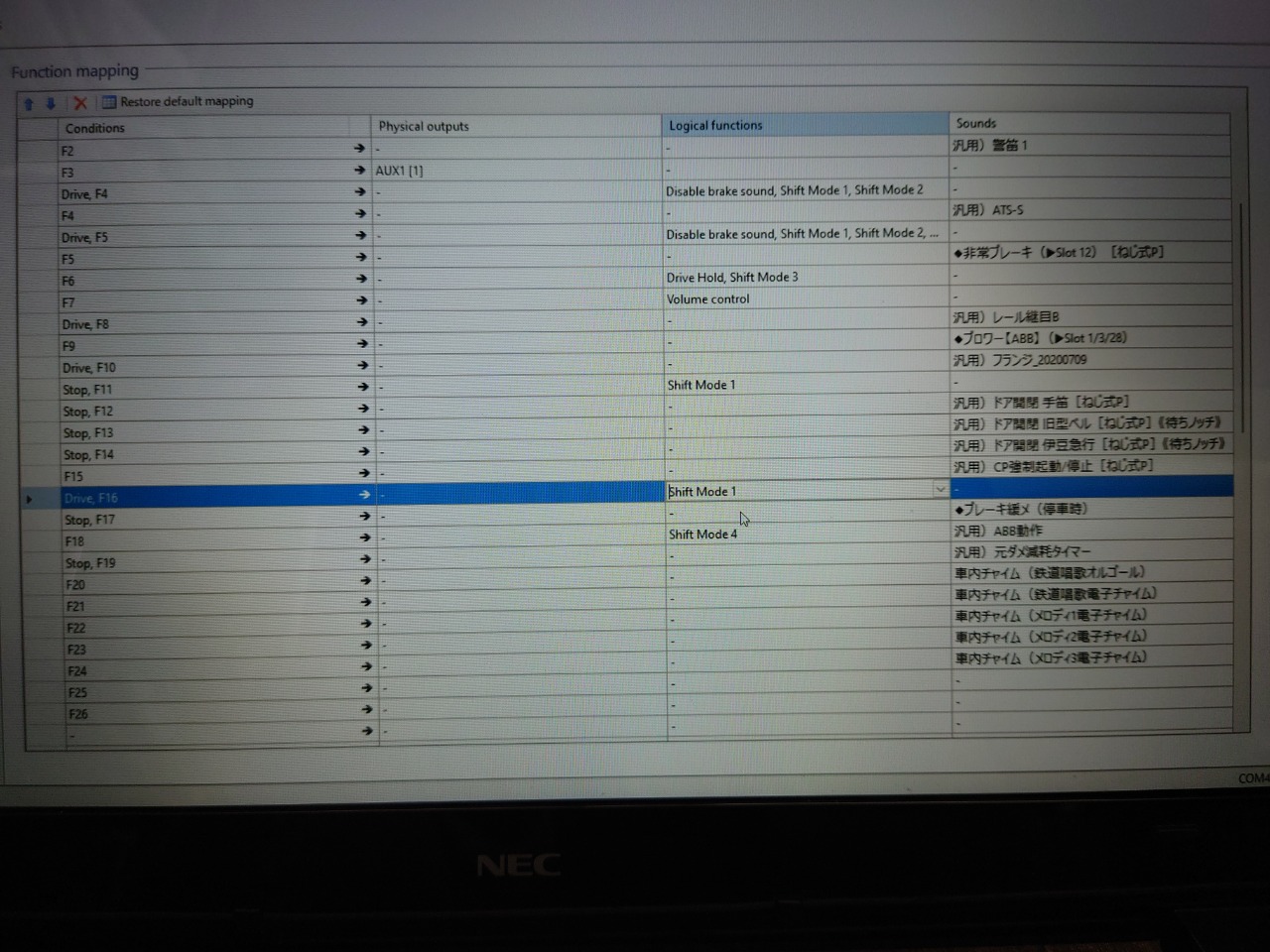This screenshot has height=952, width=1270.
Task: Click the Conditions column header
Action: coord(203,128)
